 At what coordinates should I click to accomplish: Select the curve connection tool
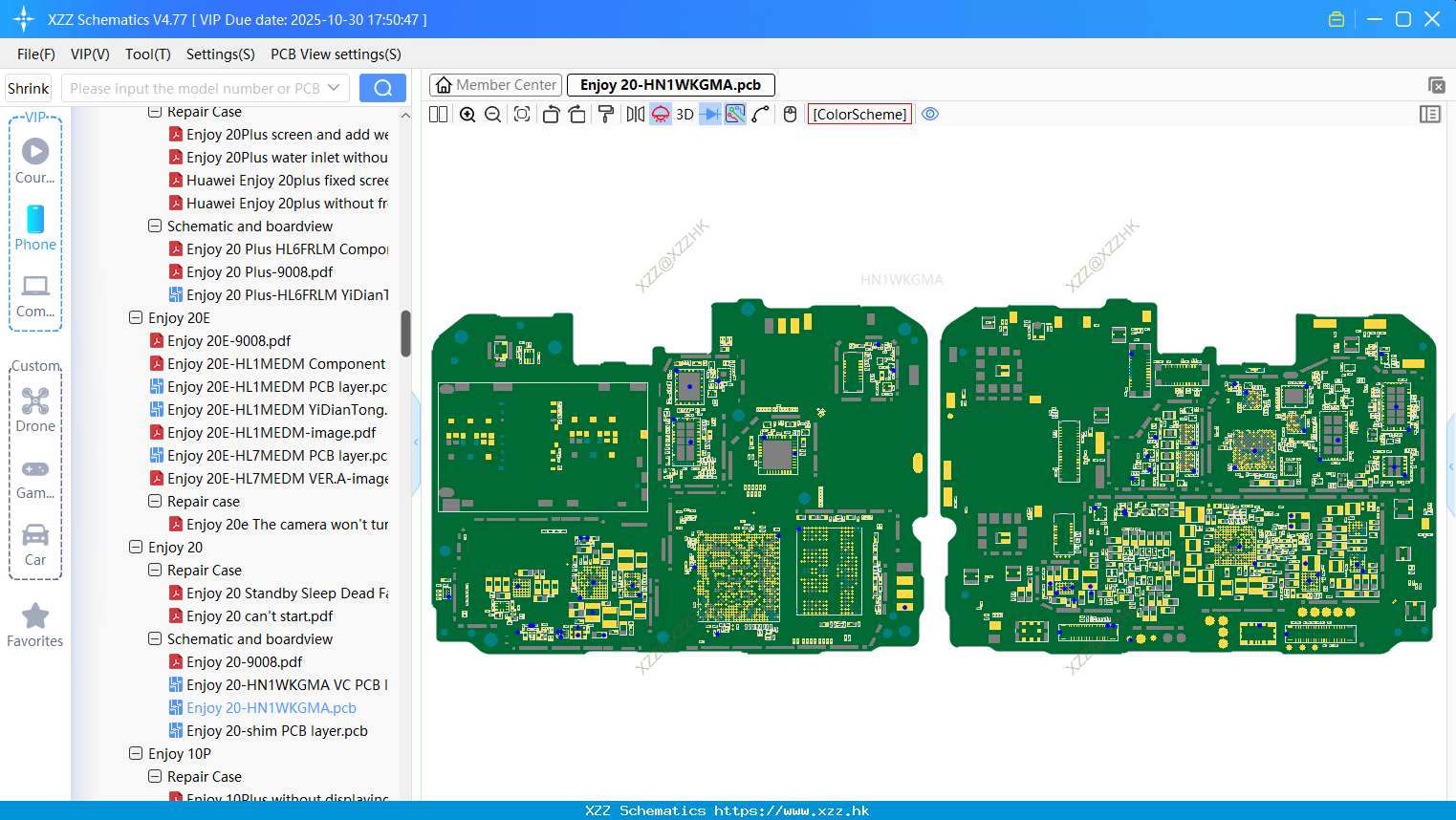click(761, 115)
